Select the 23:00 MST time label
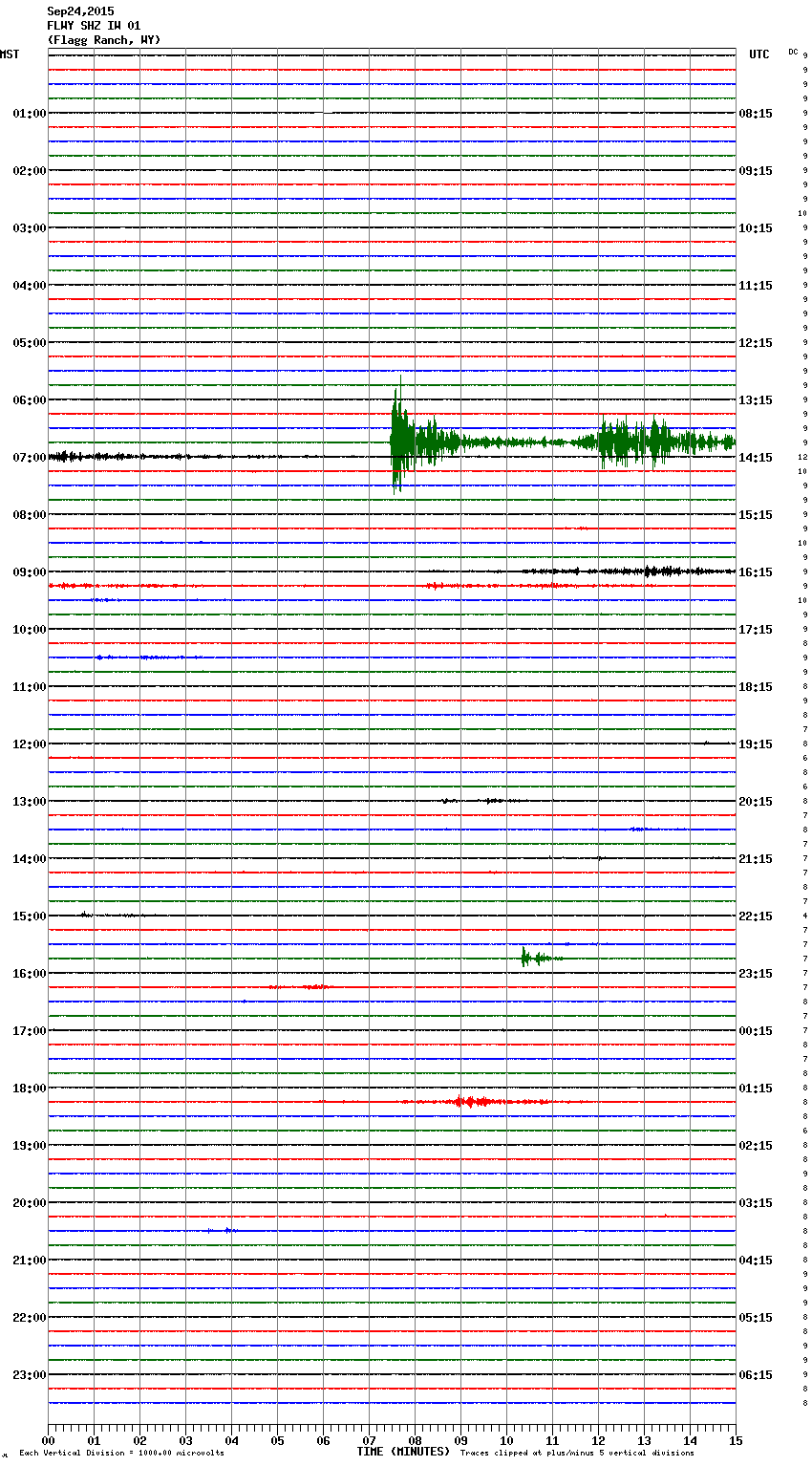The height and width of the screenshot is (1466, 812). pyautogui.click(x=29, y=1375)
